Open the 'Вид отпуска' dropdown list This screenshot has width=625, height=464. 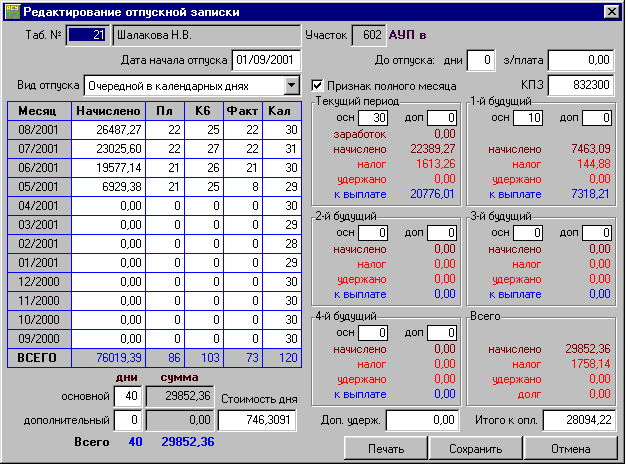click(292, 85)
